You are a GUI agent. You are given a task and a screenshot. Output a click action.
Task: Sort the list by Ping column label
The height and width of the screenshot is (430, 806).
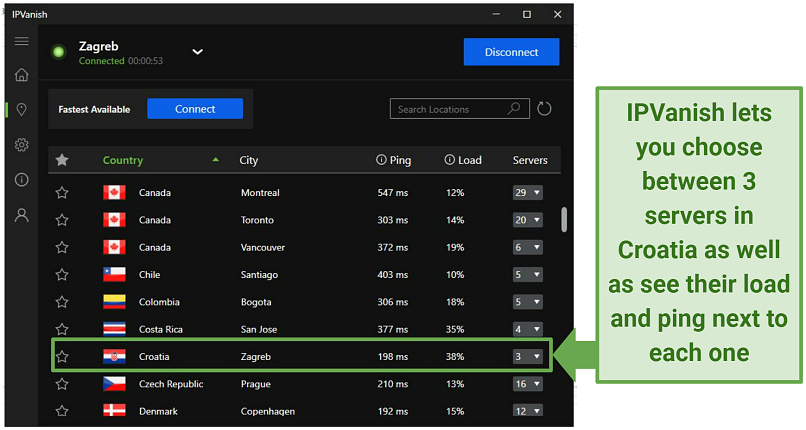click(400, 160)
